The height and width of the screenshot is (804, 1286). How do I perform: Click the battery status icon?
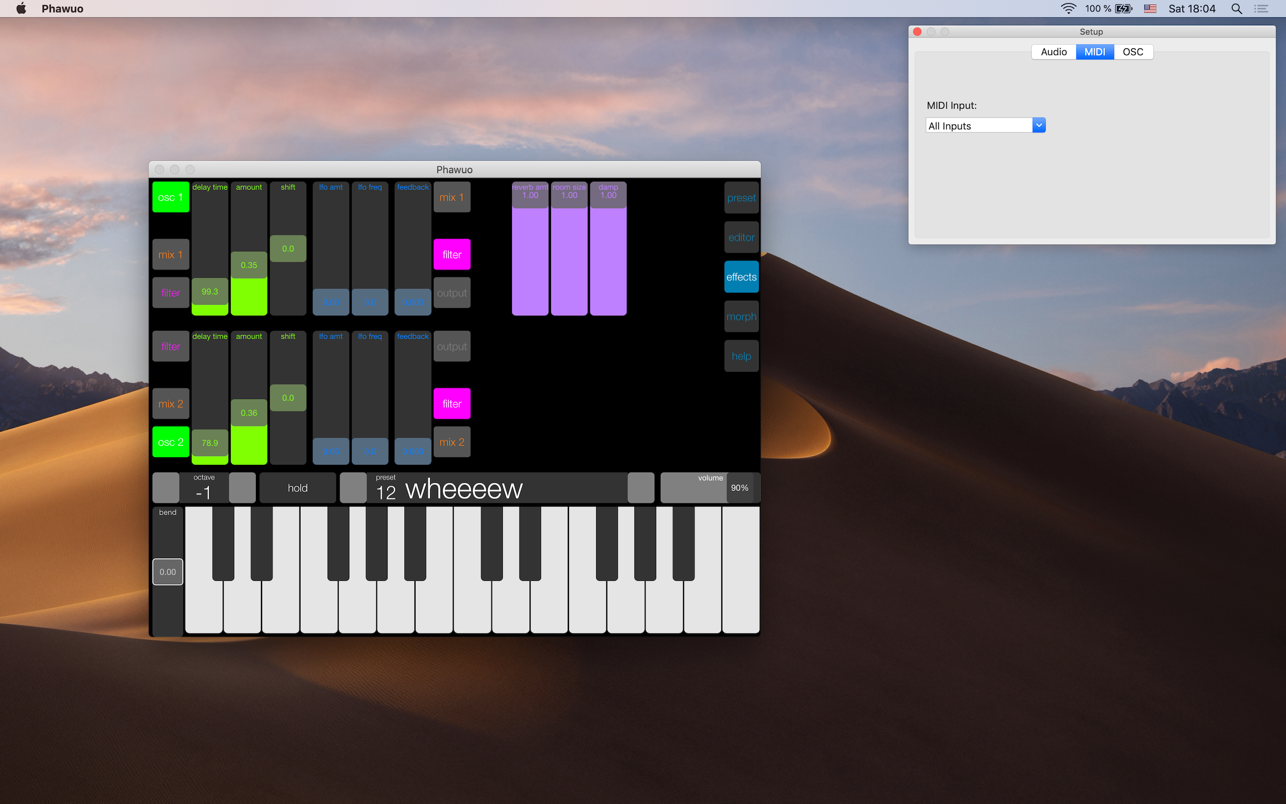1124,9
